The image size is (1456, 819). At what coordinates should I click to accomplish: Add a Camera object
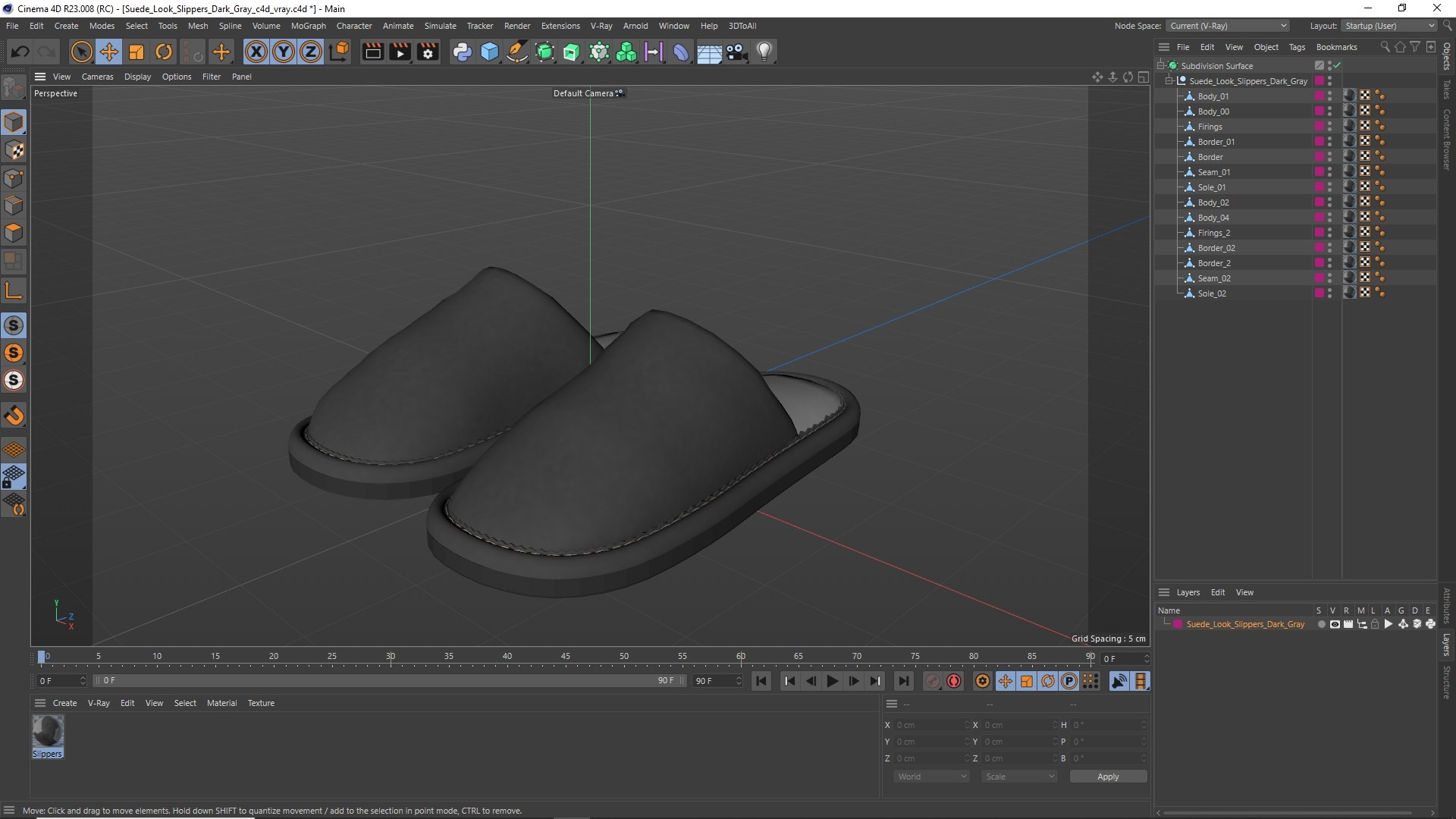point(737,52)
